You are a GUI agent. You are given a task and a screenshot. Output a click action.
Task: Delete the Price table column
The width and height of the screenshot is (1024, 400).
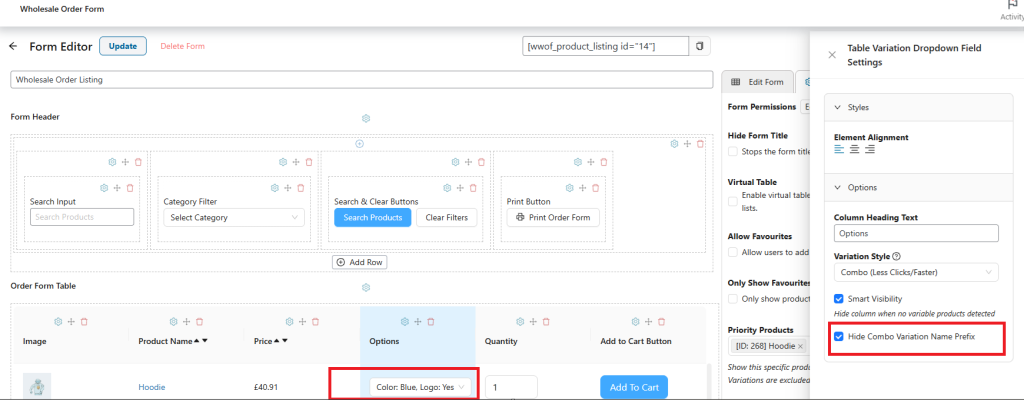315,322
